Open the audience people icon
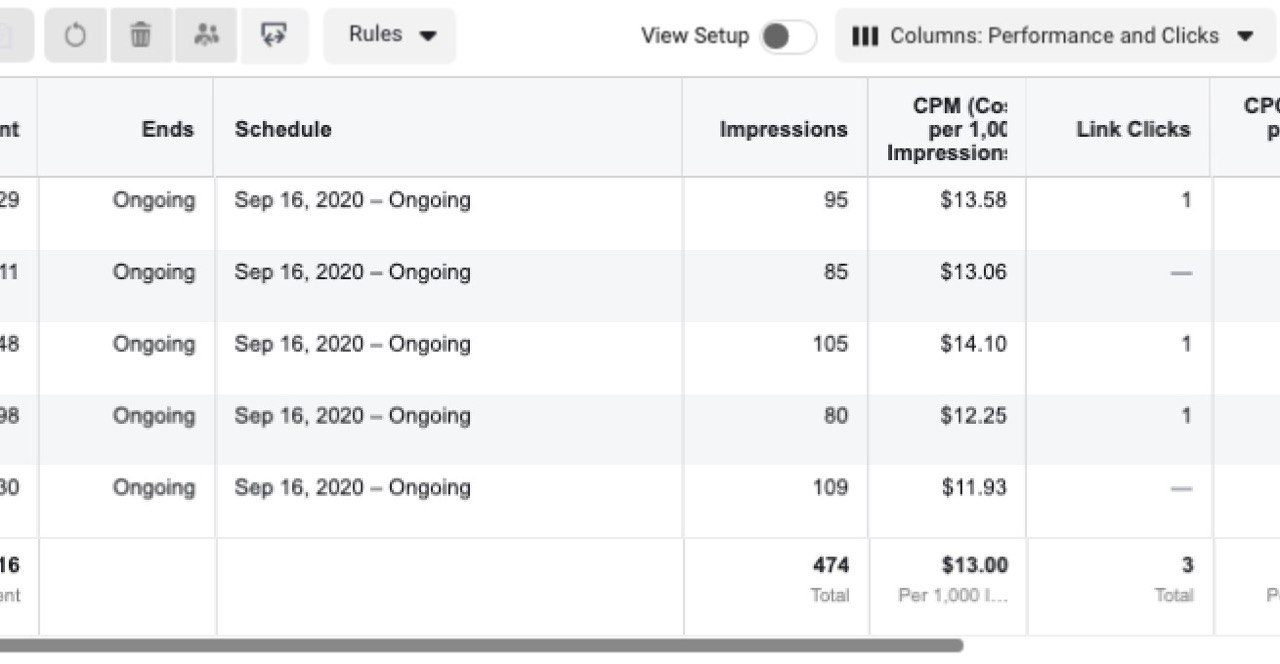This screenshot has width=1280, height=664. pos(206,35)
